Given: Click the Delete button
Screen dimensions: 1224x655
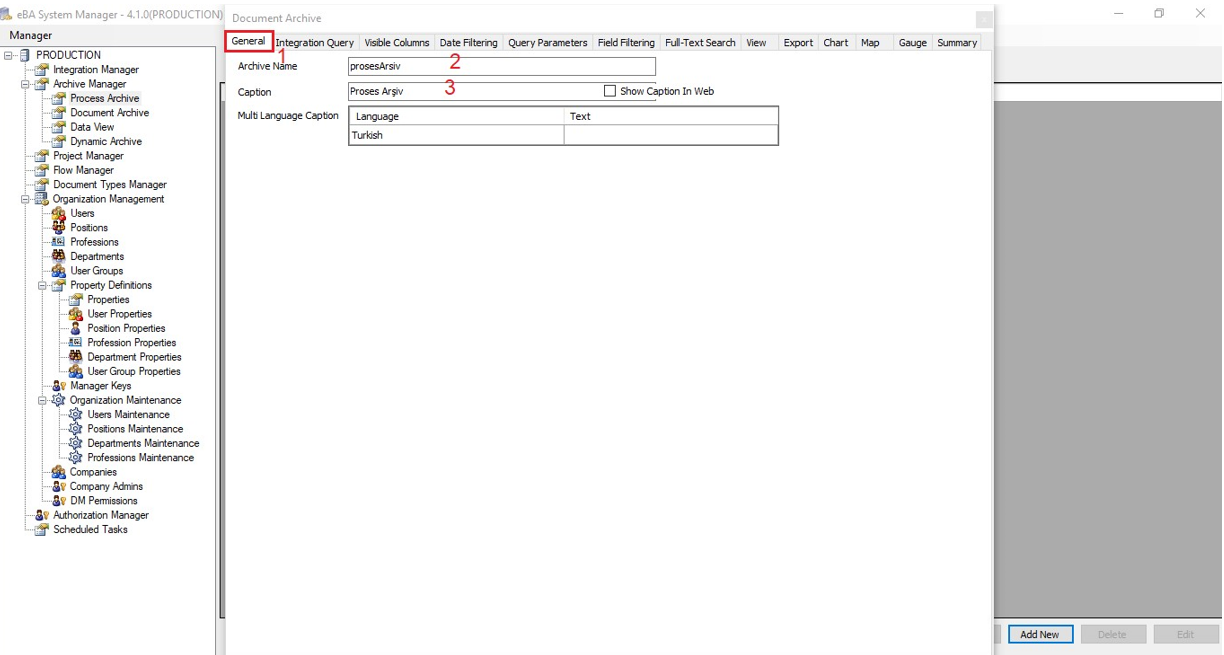Looking at the screenshot, I should pos(1112,635).
